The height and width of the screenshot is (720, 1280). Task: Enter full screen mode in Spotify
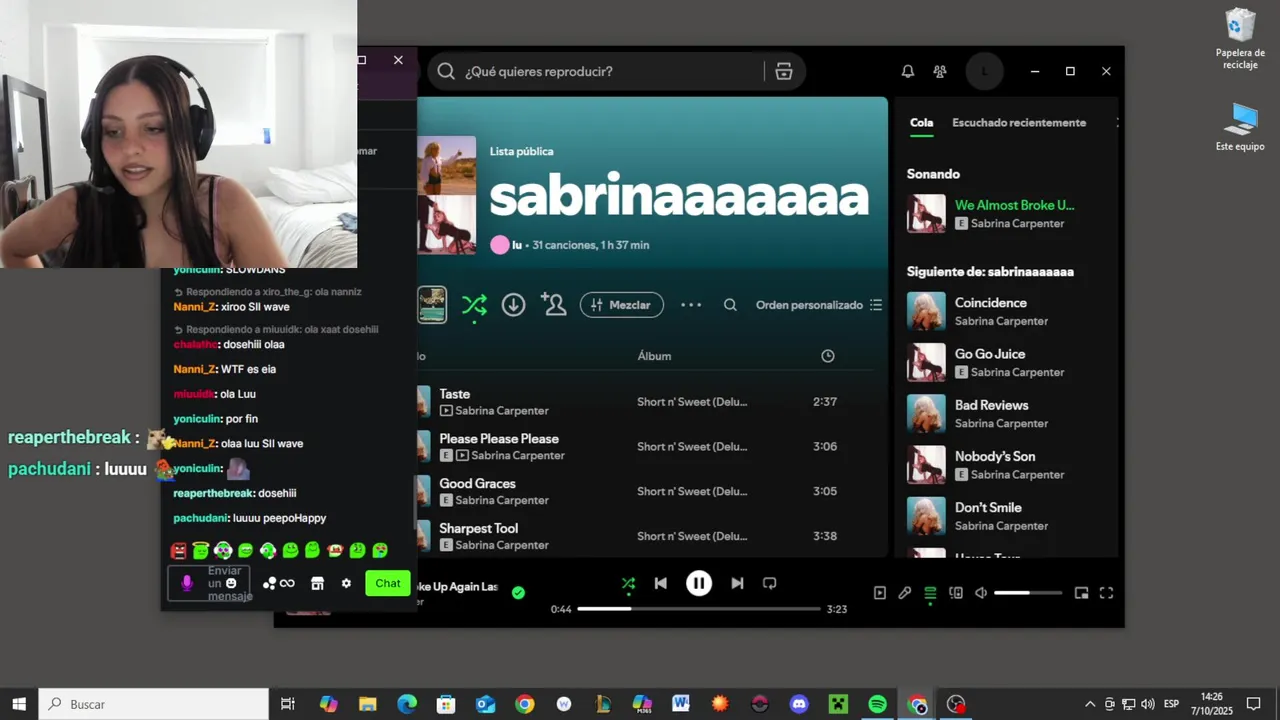pyautogui.click(x=1106, y=593)
